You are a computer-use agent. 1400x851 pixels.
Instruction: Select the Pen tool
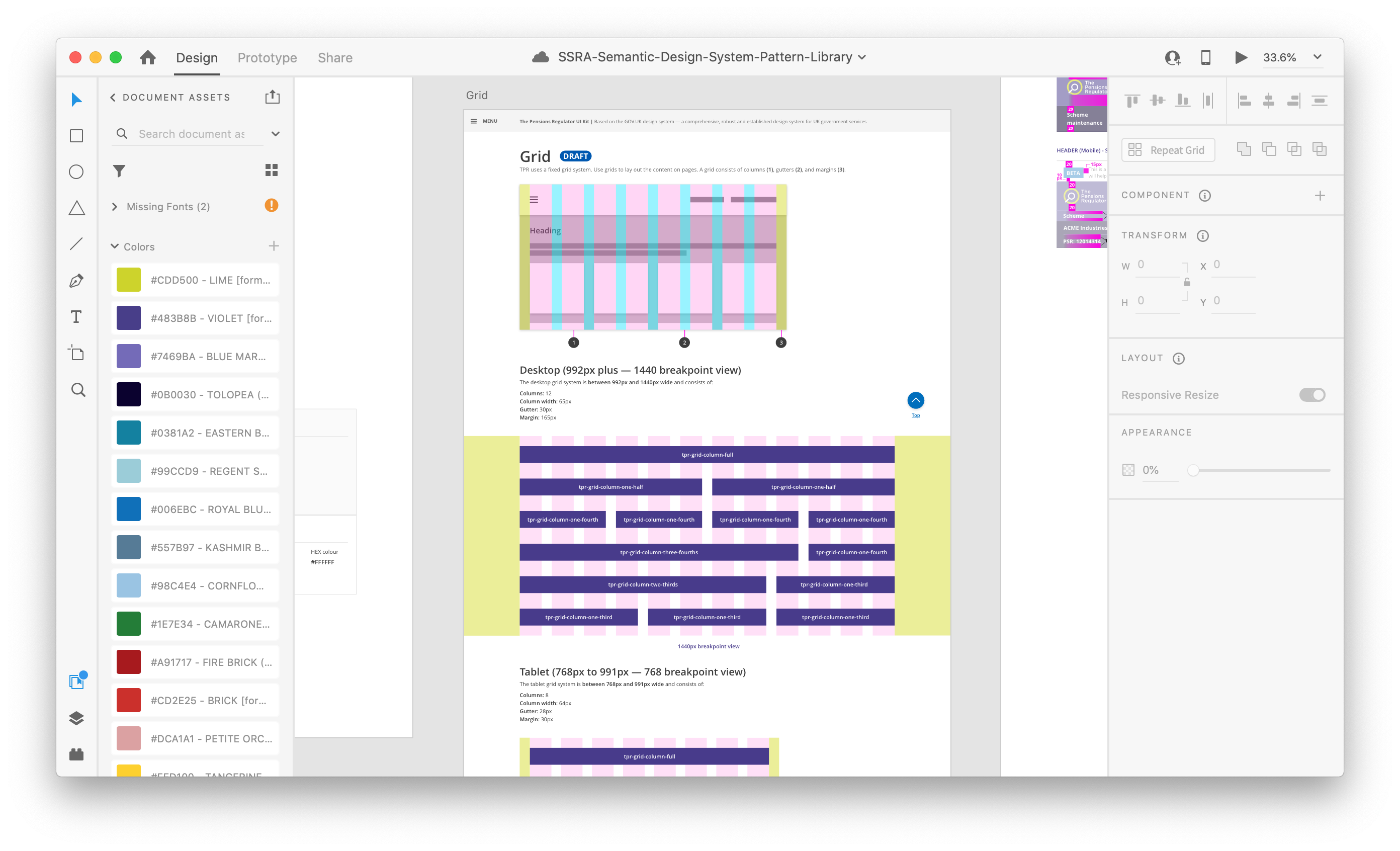tap(76, 281)
